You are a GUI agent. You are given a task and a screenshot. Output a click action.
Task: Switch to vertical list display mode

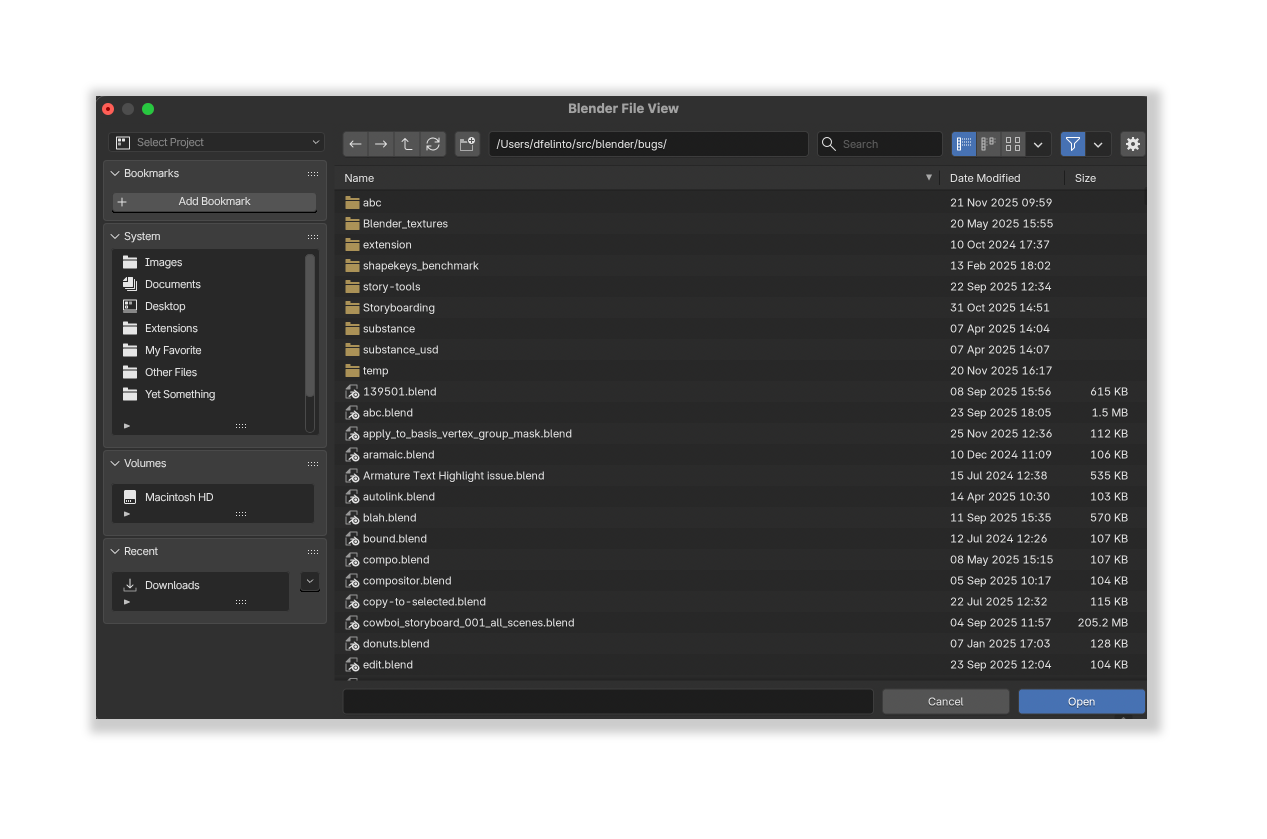coord(964,144)
